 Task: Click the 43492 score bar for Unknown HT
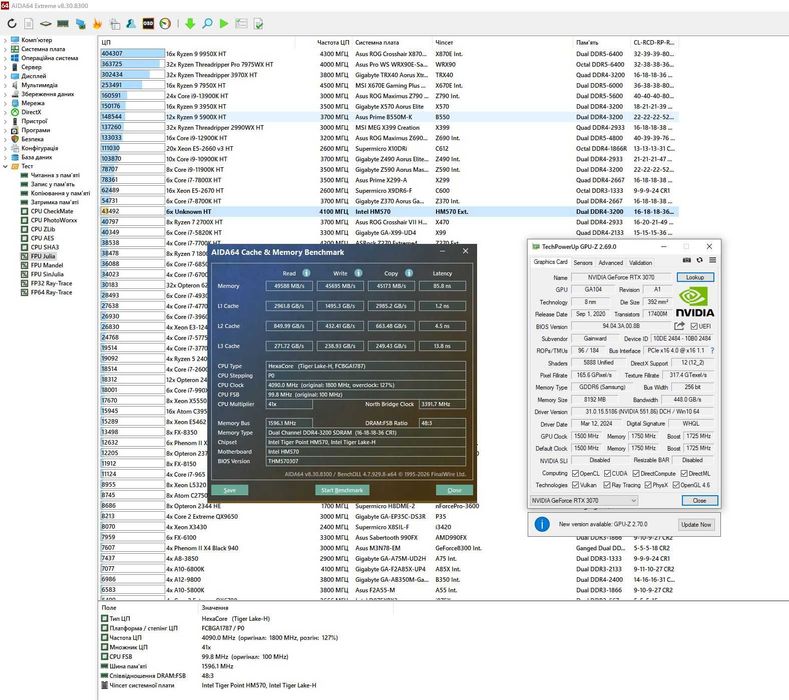132,211
